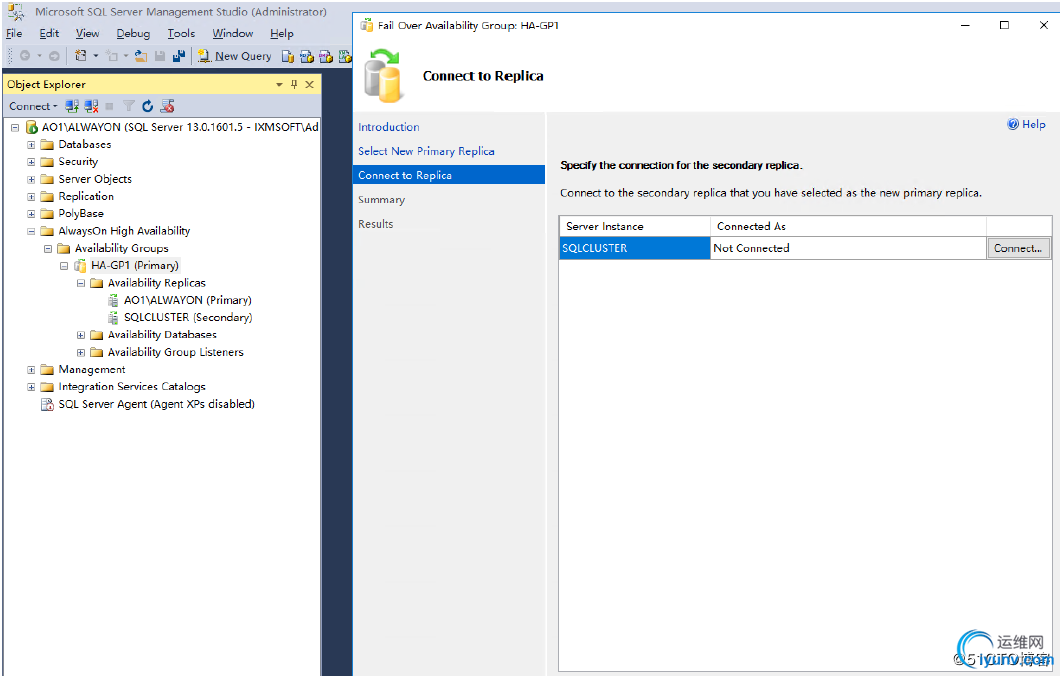Click the Connect... button for SQLCLUSTER
This screenshot has width=1060, height=676.
click(x=1018, y=248)
